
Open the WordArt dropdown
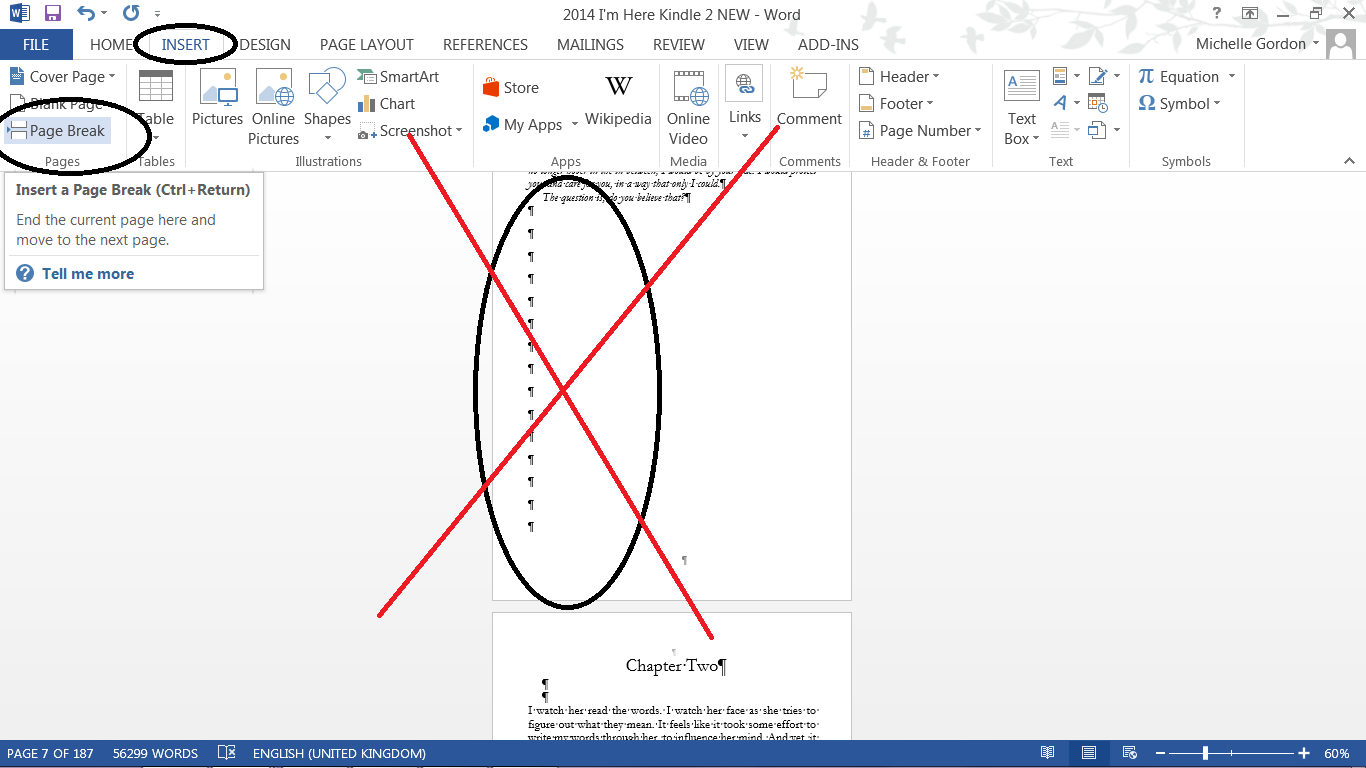pyautogui.click(x=1066, y=103)
